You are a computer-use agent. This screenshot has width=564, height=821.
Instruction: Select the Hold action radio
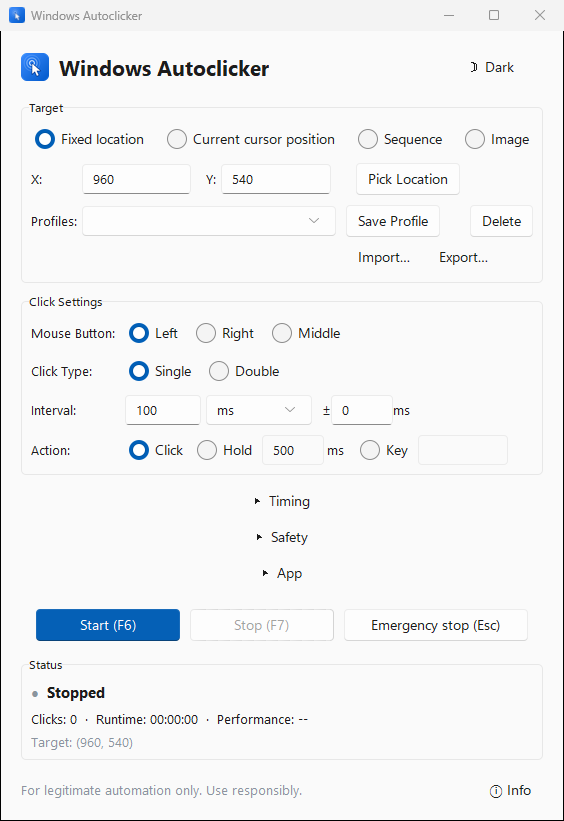click(x=225, y=450)
